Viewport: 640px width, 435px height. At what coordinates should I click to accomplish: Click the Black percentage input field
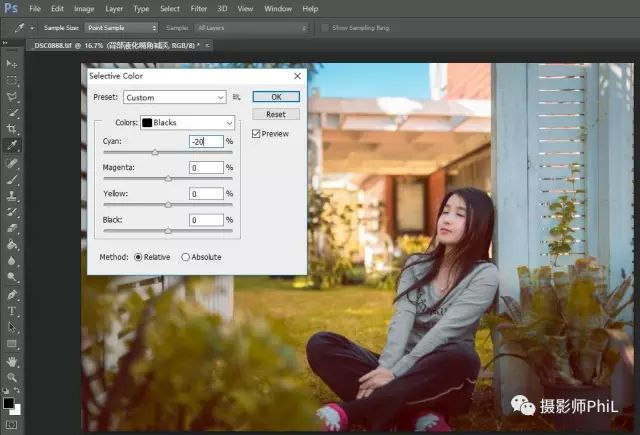pos(207,220)
